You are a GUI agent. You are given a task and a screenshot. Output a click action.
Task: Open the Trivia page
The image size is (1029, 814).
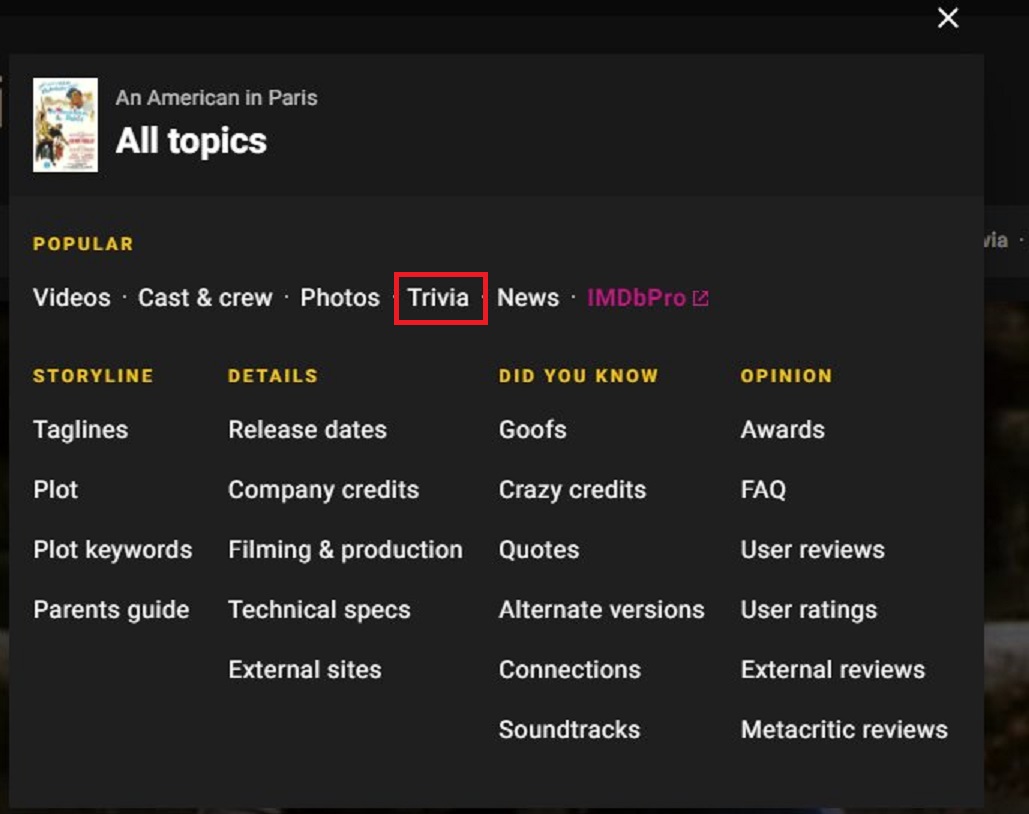(438, 298)
